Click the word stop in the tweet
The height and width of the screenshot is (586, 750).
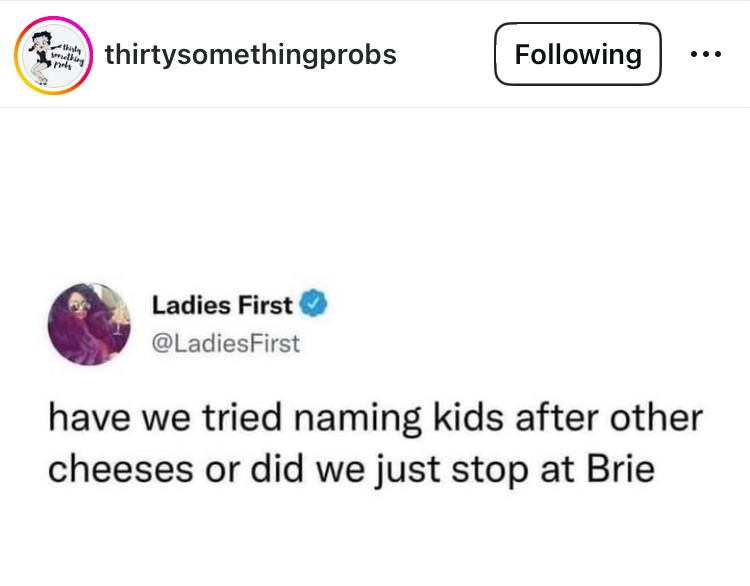493,468
